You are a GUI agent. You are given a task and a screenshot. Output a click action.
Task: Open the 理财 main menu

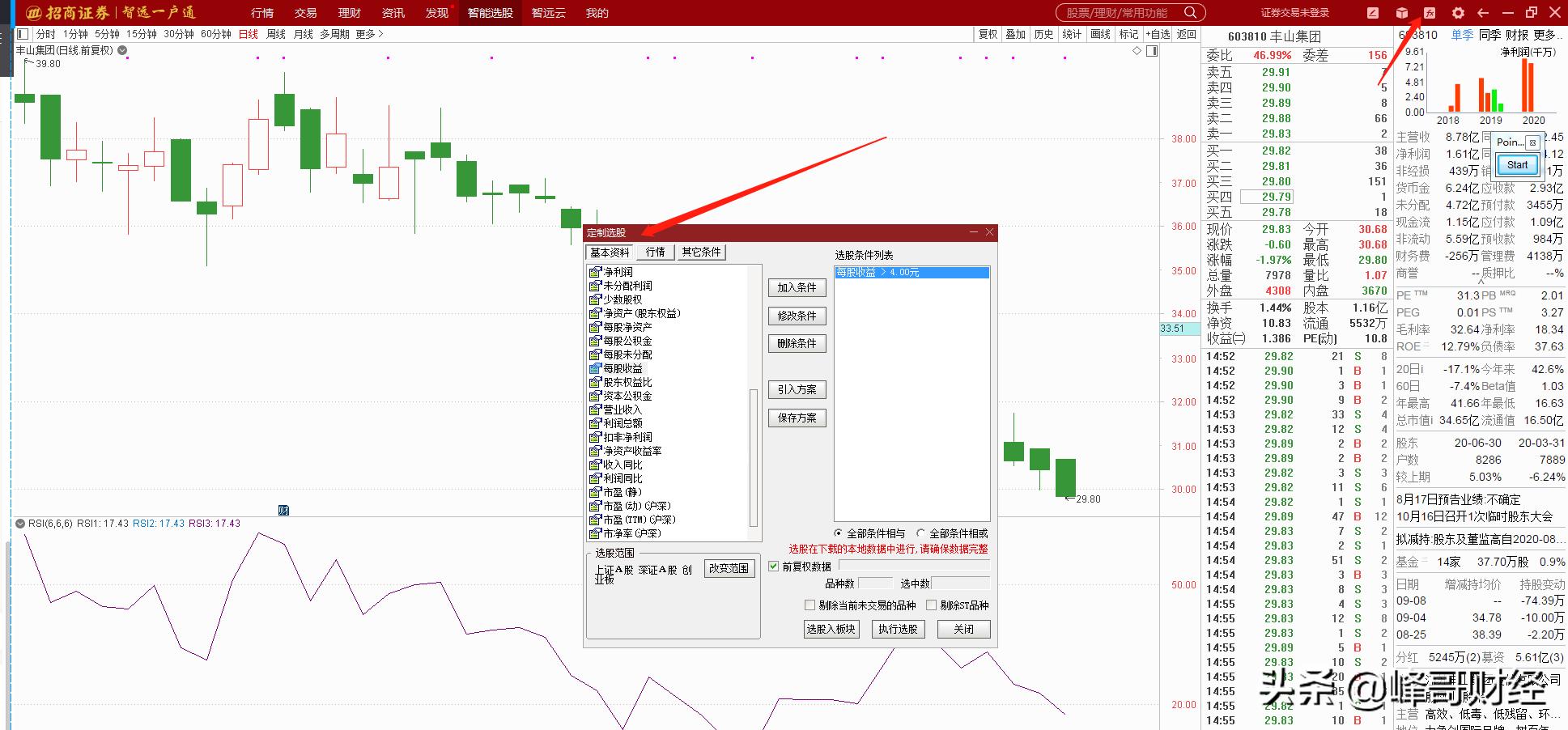(x=350, y=13)
